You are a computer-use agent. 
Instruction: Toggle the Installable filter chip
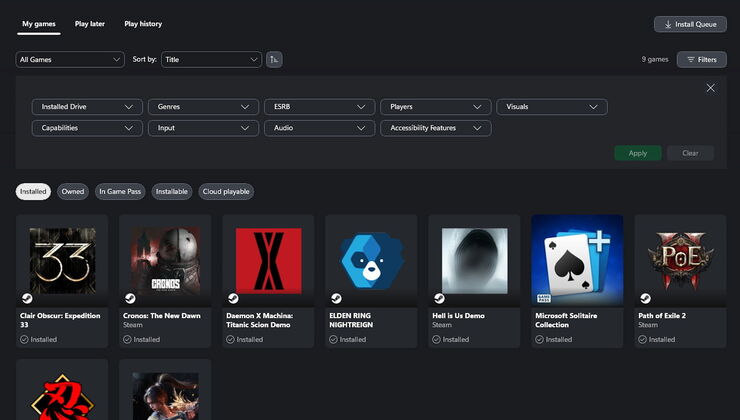tap(172, 192)
